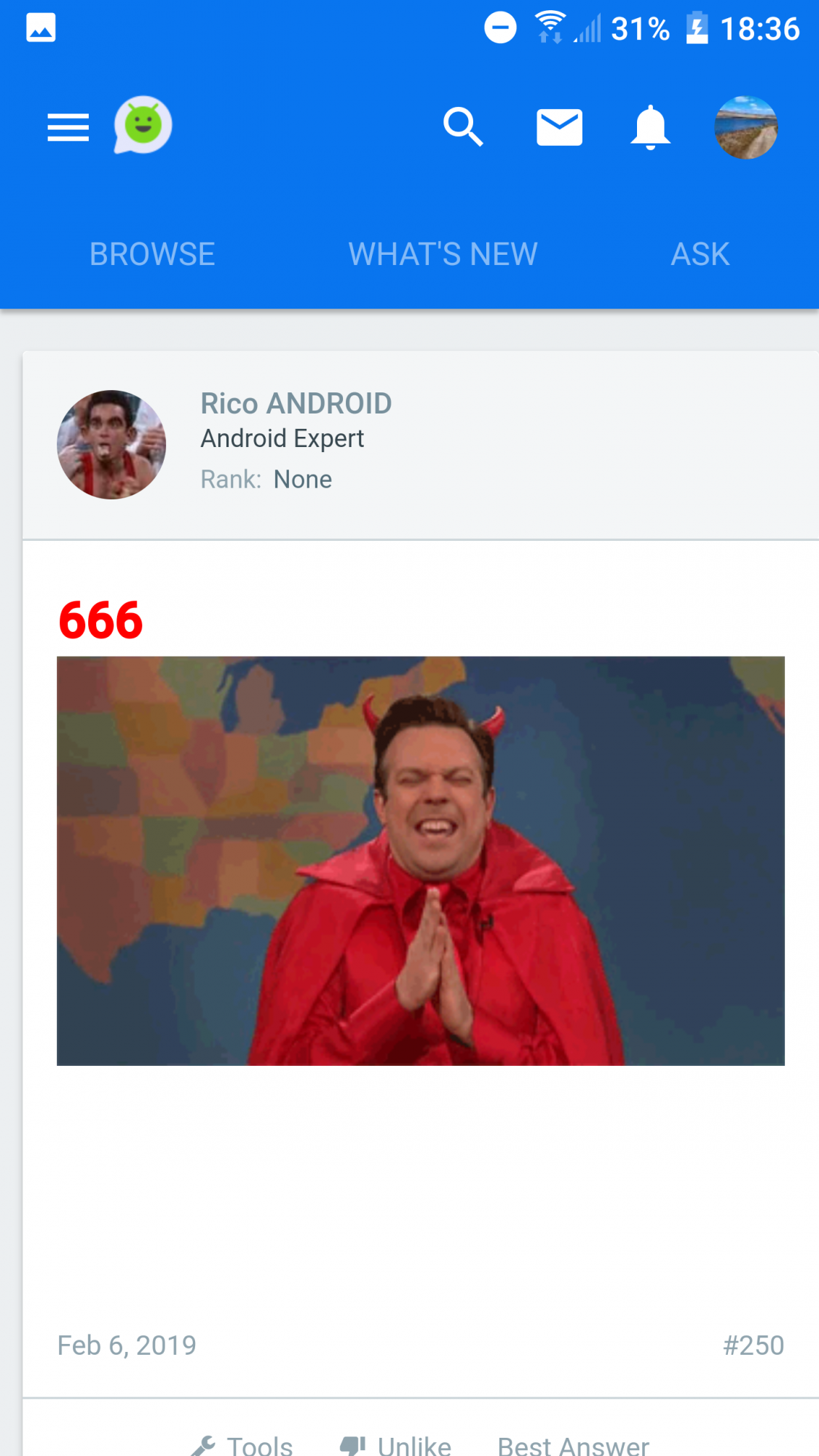Open the search magnifier icon
The height and width of the screenshot is (1456, 819).
463,127
